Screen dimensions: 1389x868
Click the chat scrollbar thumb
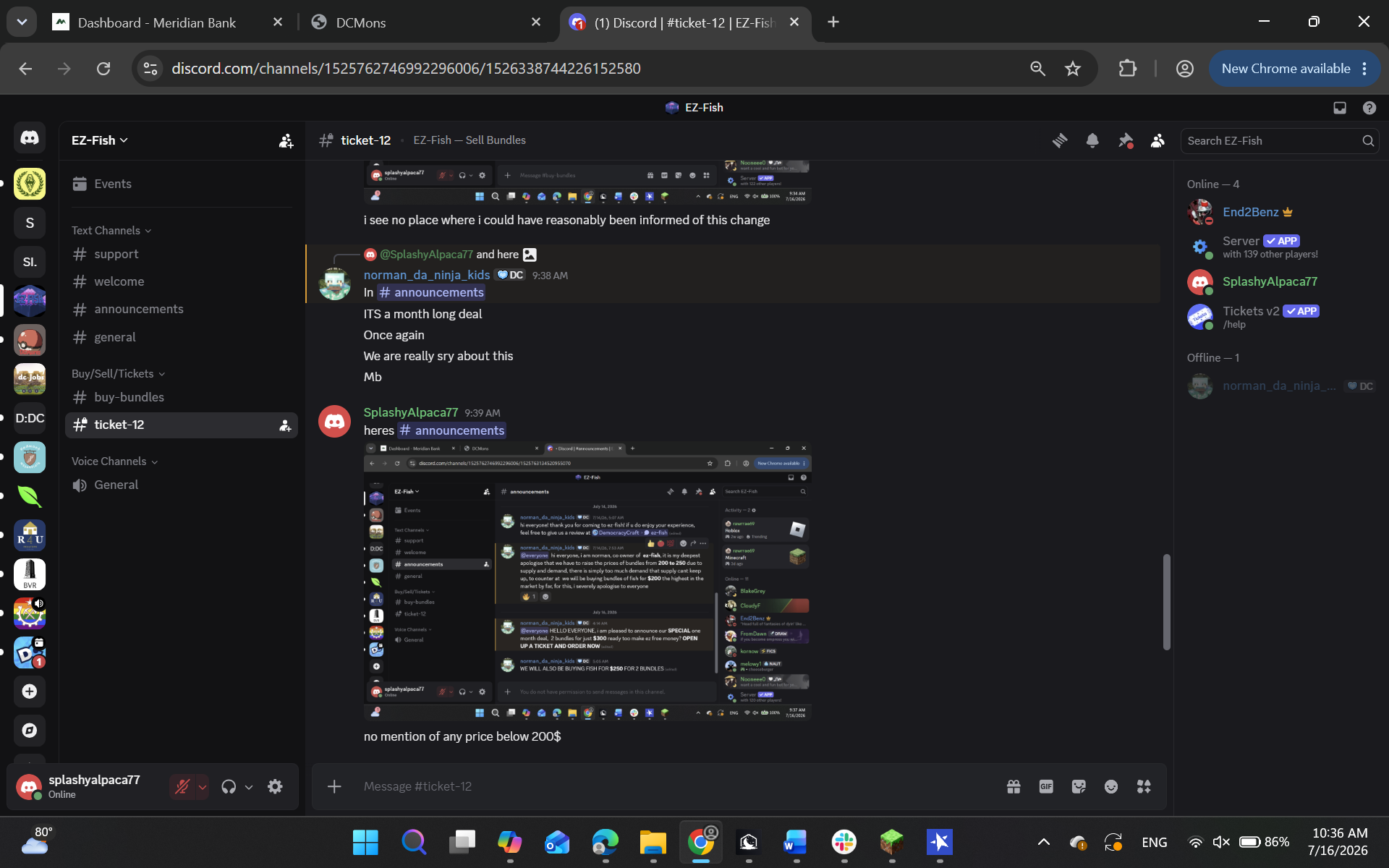tap(1166, 602)
